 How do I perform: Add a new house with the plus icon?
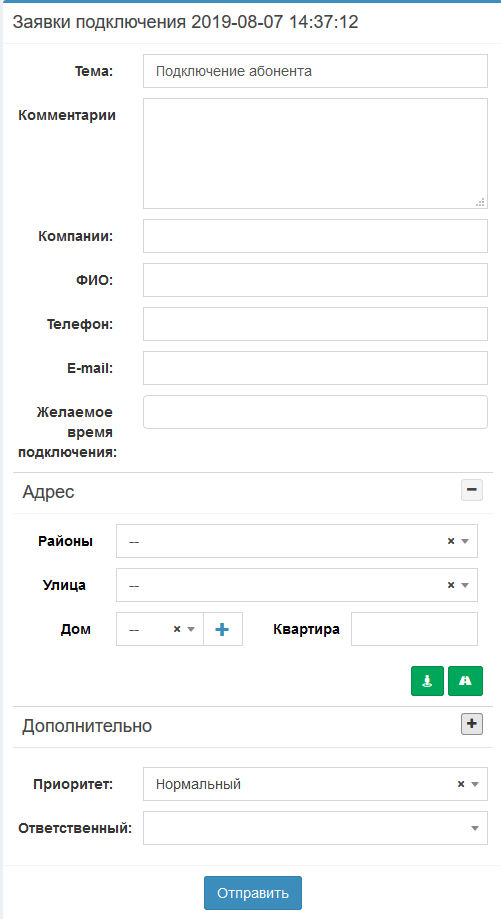222,629
